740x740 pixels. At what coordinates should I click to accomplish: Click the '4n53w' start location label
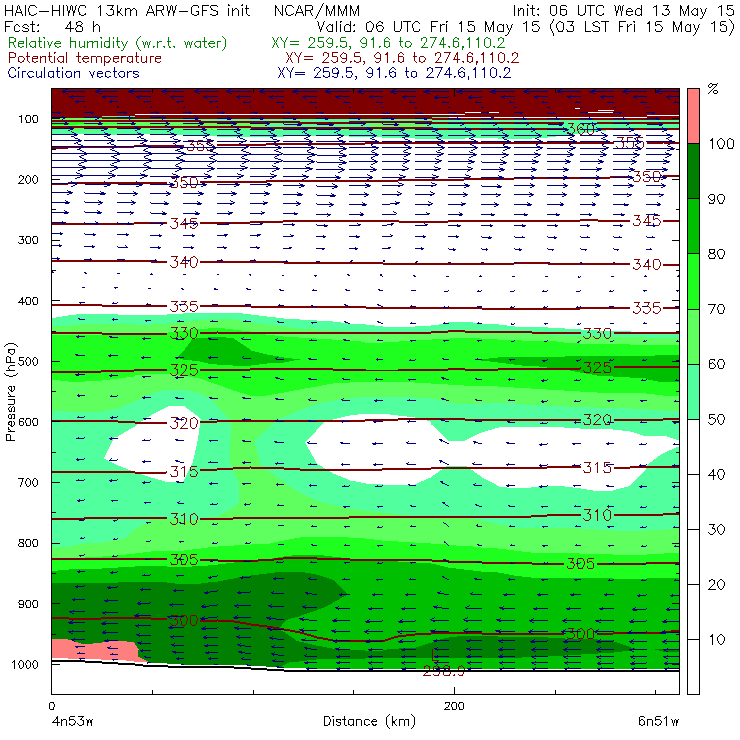(x=72, y=722)
